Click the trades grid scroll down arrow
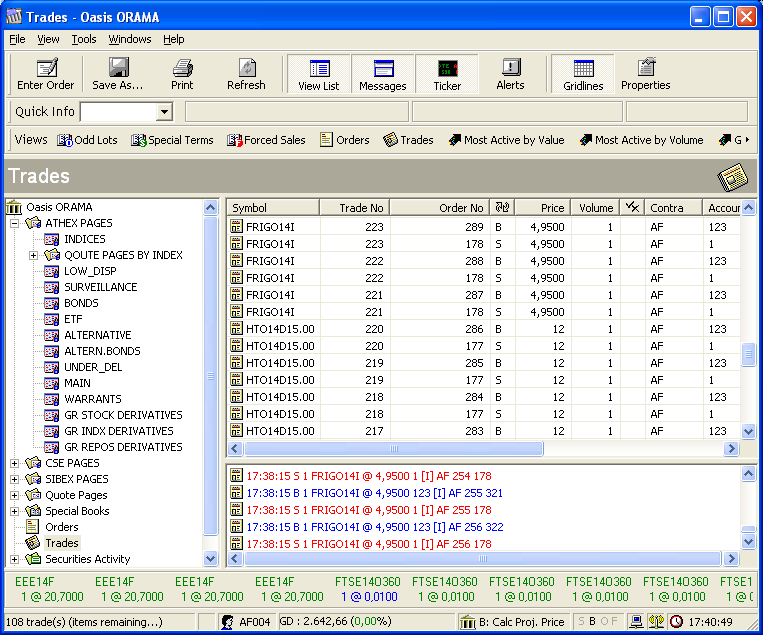This screenshot has width=763, height=635. point(748,431)
